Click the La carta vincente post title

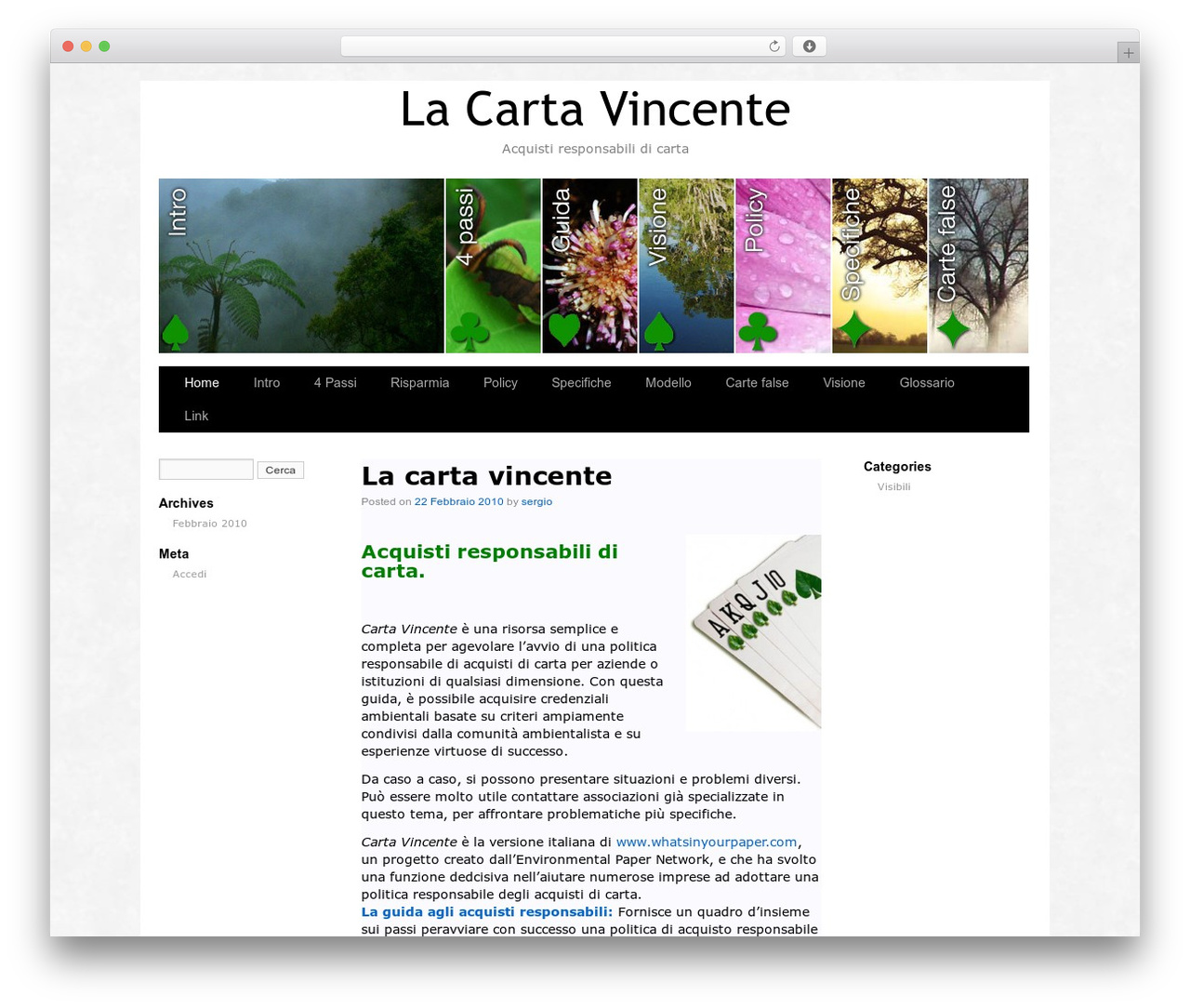click(486, 476)
